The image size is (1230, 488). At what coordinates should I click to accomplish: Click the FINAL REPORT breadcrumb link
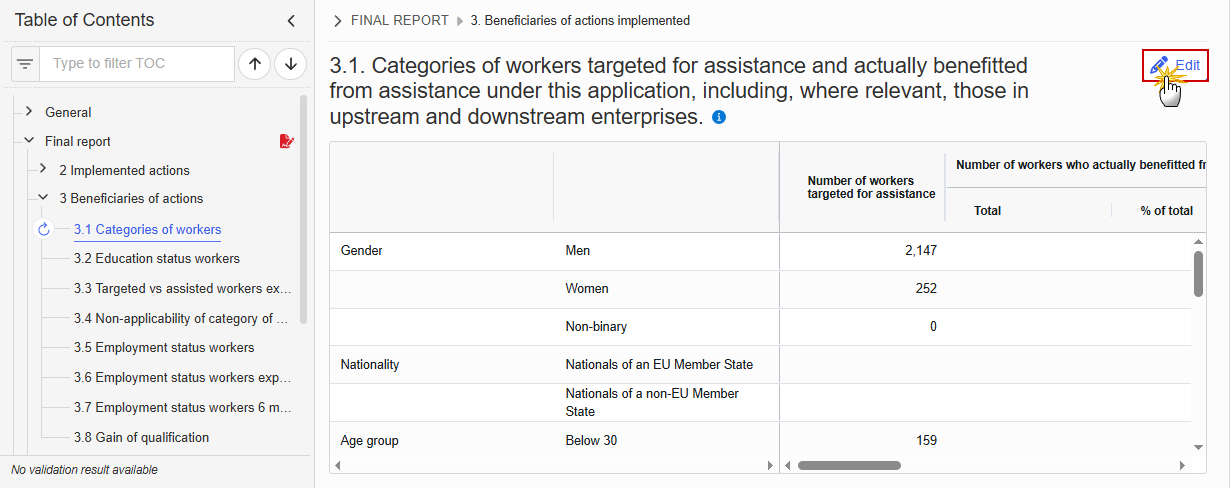399,20
